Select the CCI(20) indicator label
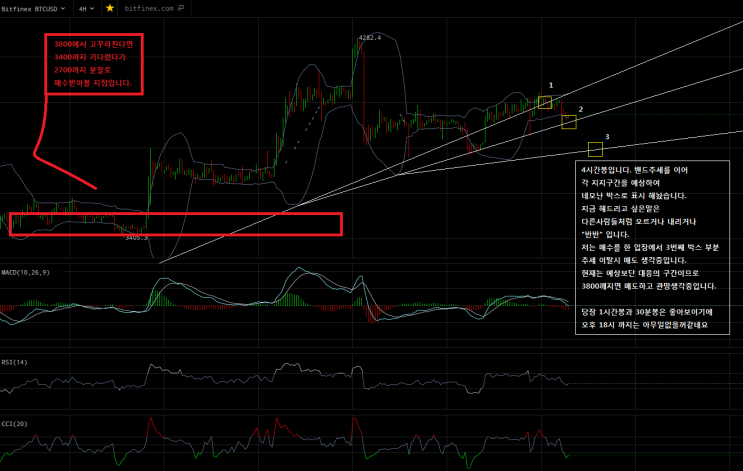 pos(14,424)
